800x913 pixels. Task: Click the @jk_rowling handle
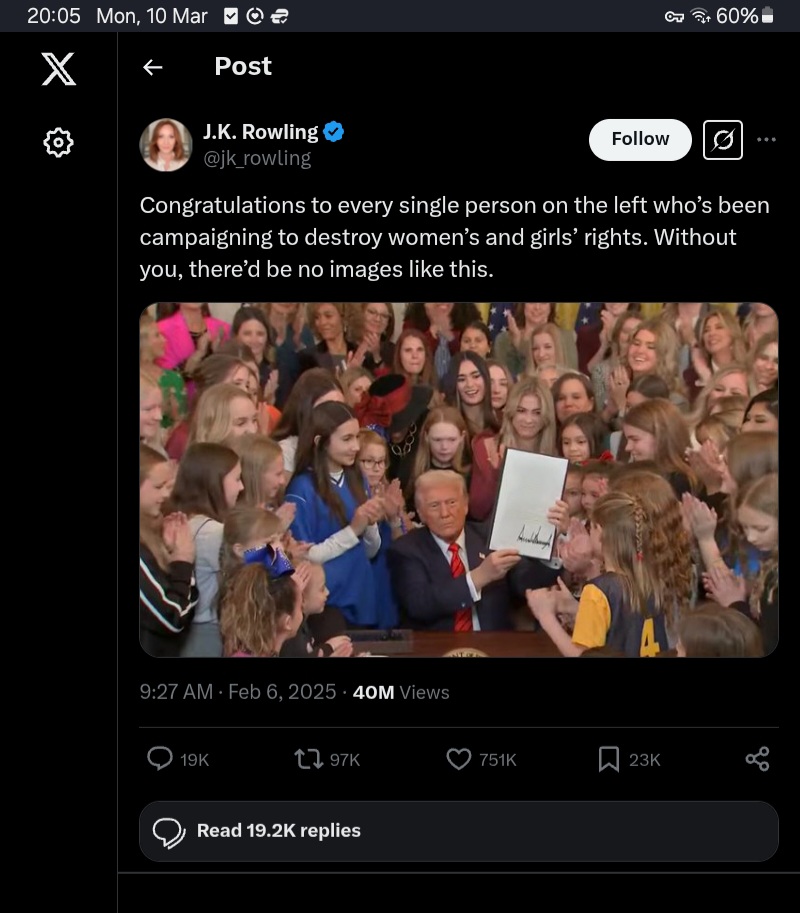[257, 158]
